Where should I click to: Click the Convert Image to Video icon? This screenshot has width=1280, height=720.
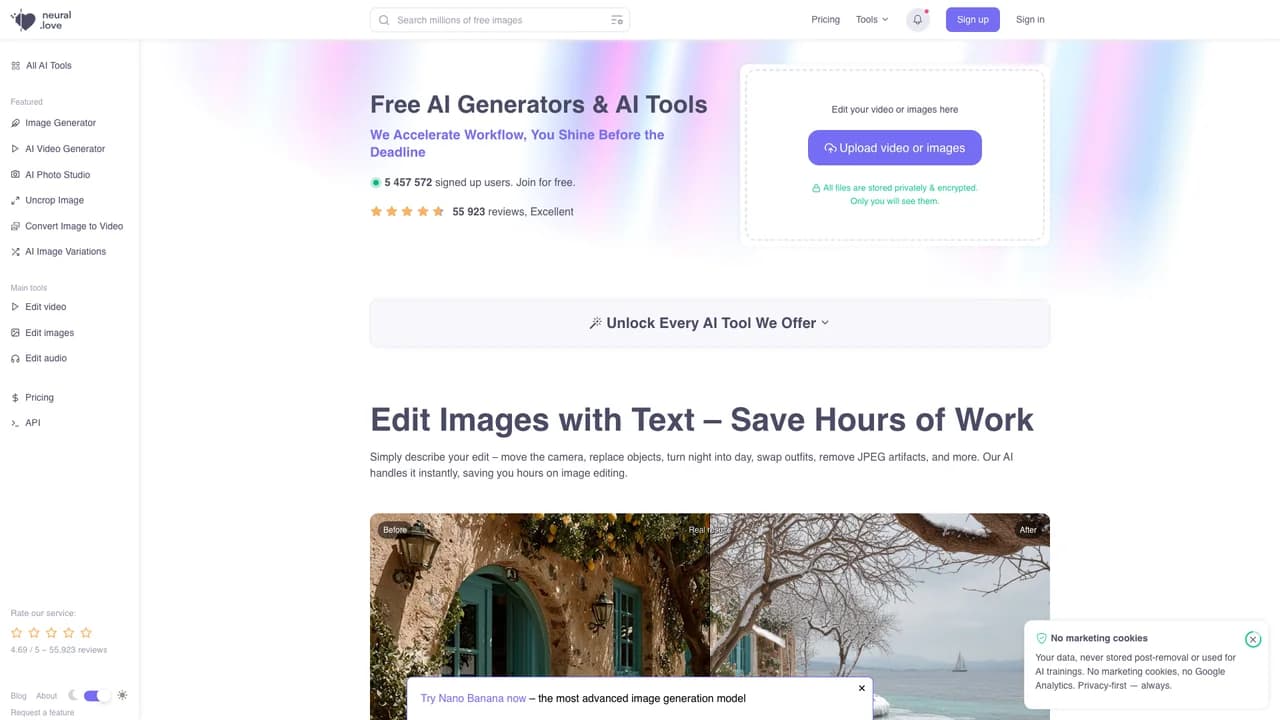pos(15,226)
